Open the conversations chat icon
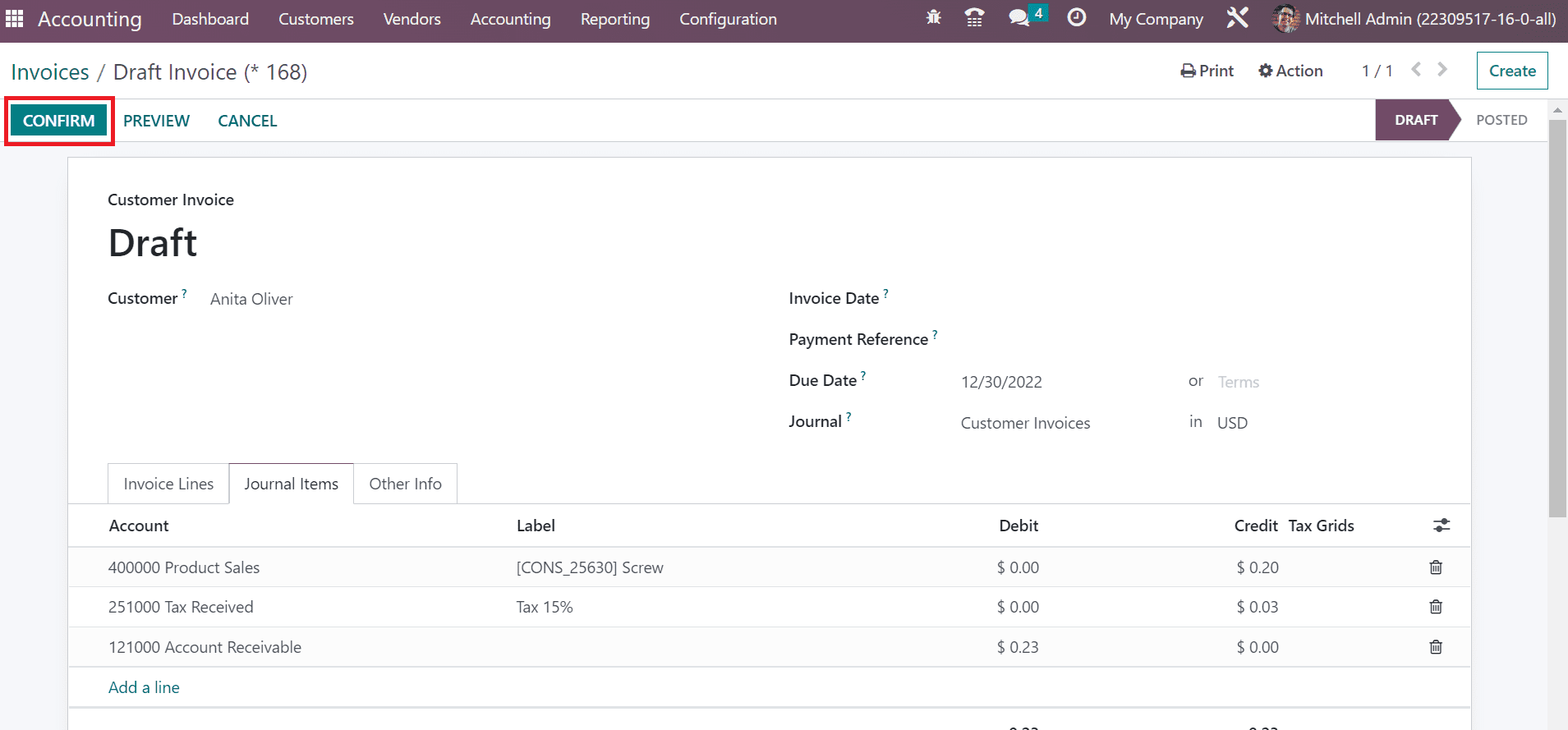1568x730 pixels. point(1019,17)
